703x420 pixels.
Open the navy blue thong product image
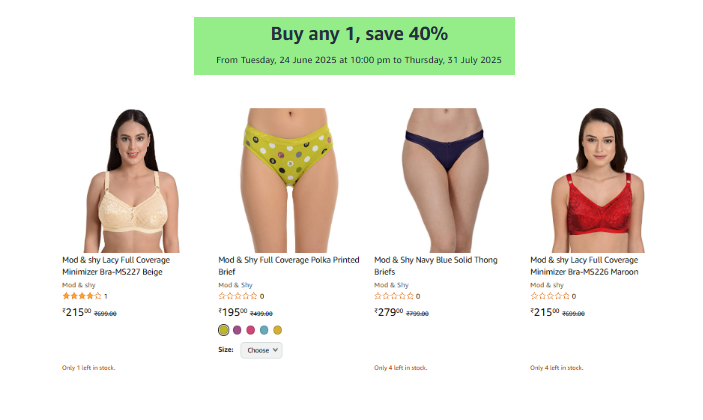tap(444, 180)
